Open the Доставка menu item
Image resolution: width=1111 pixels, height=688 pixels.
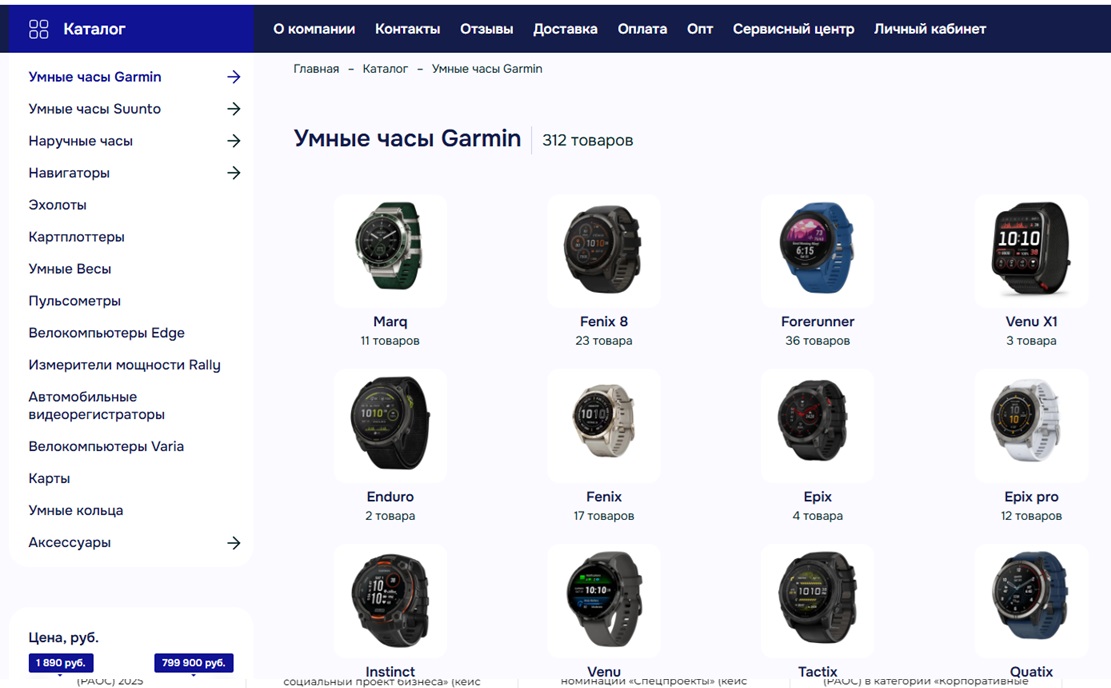click(565, 29)
